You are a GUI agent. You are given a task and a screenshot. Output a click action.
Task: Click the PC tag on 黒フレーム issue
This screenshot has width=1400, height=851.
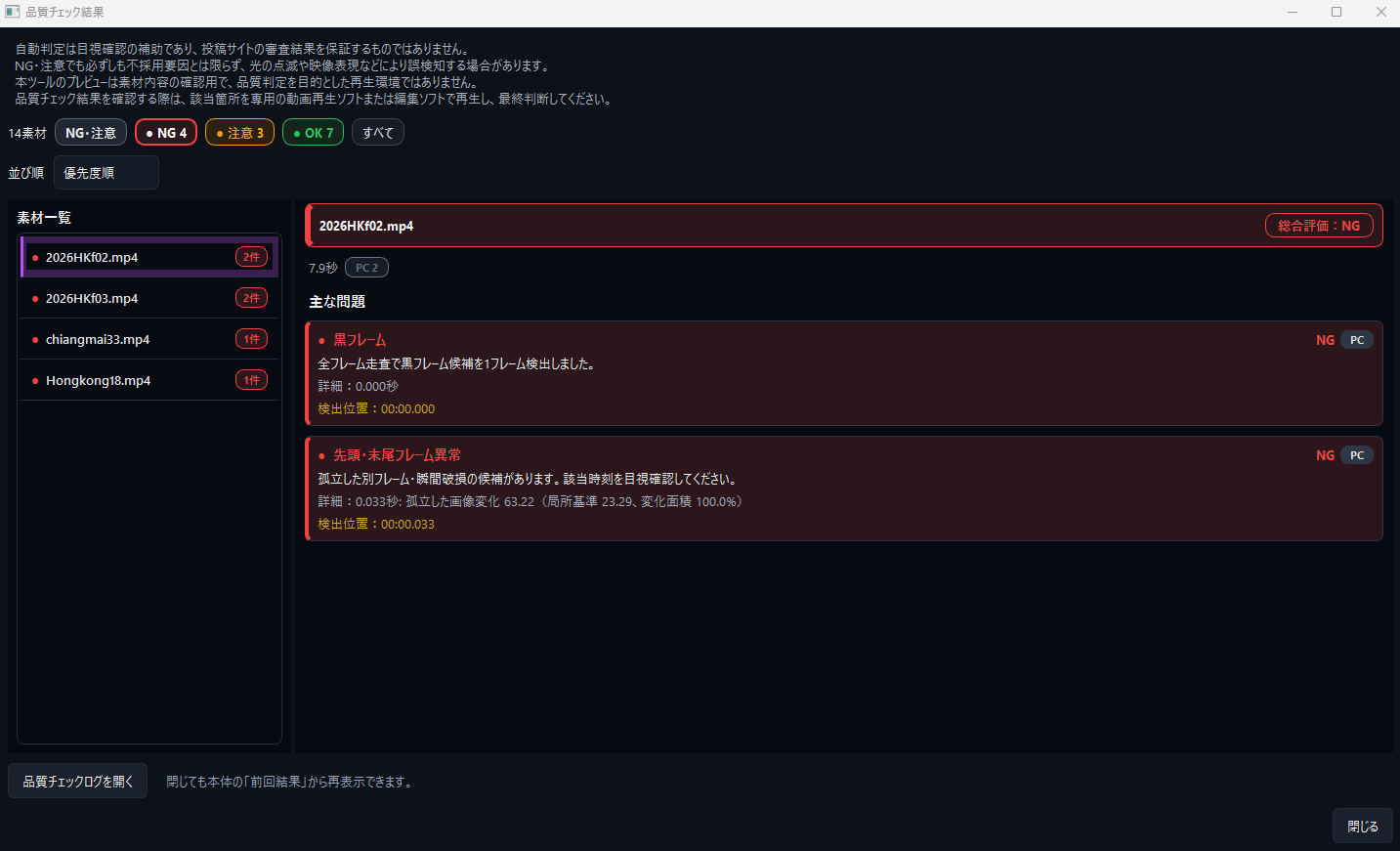coord(1357,340)
